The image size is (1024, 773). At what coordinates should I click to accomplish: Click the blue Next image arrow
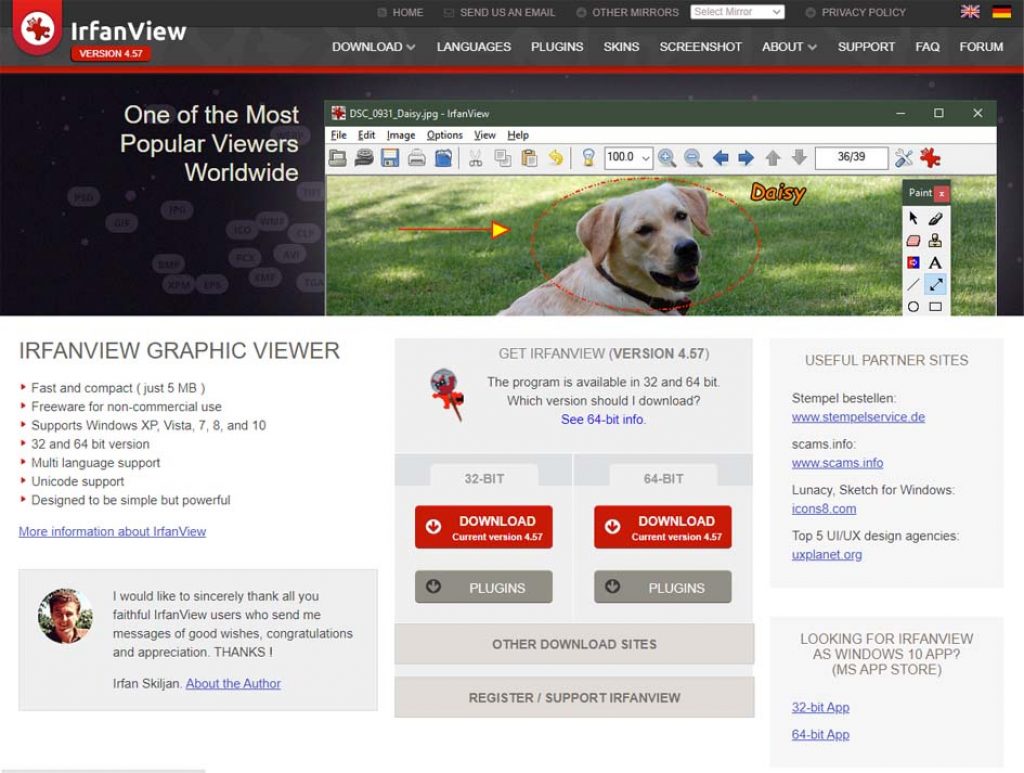746,158
